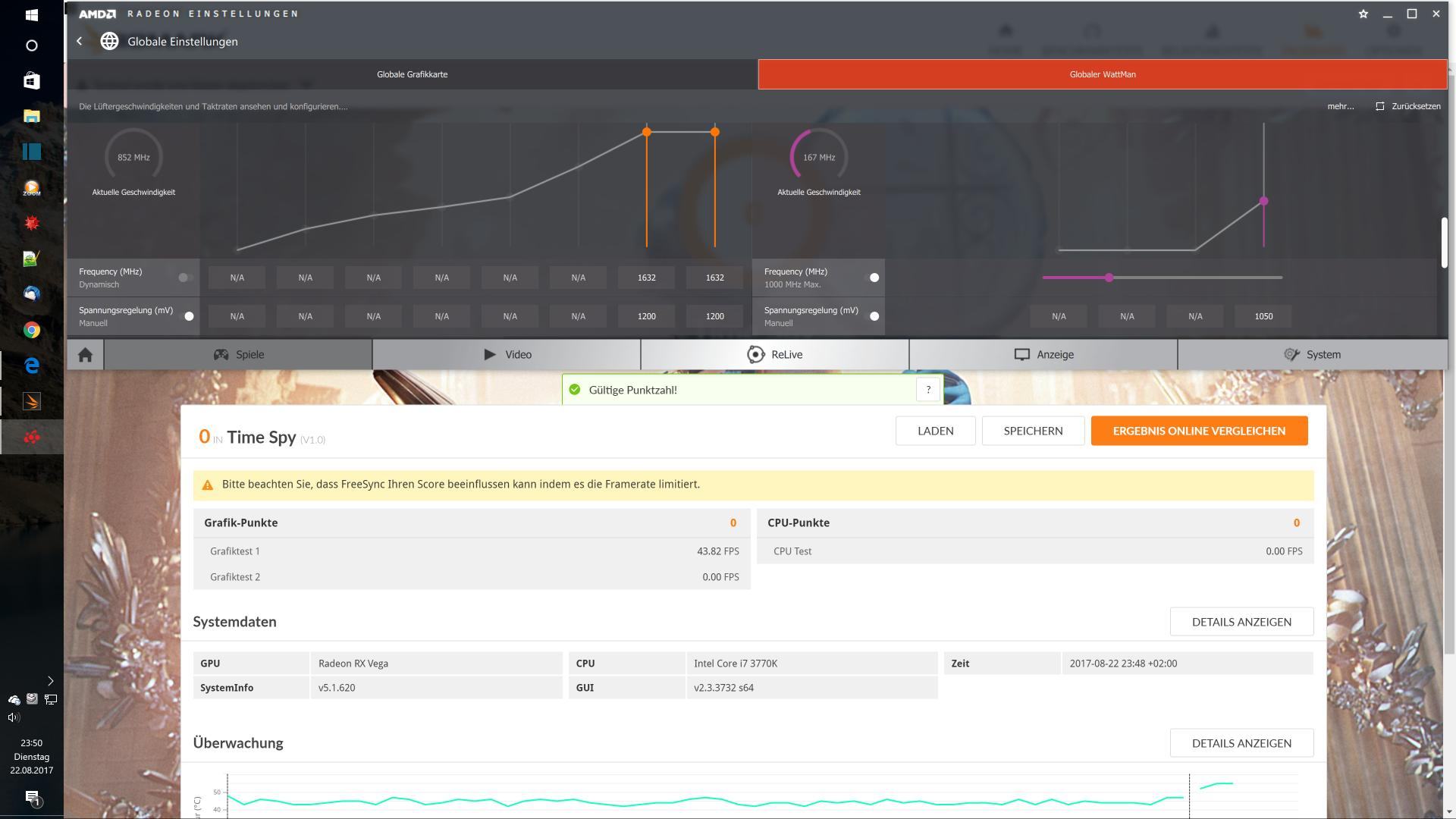The height and width of the screenshot is (819, 1456).
Task: Click the Grafiktest 1 value 43.82 FPS
Action: (x=717, y=551)
